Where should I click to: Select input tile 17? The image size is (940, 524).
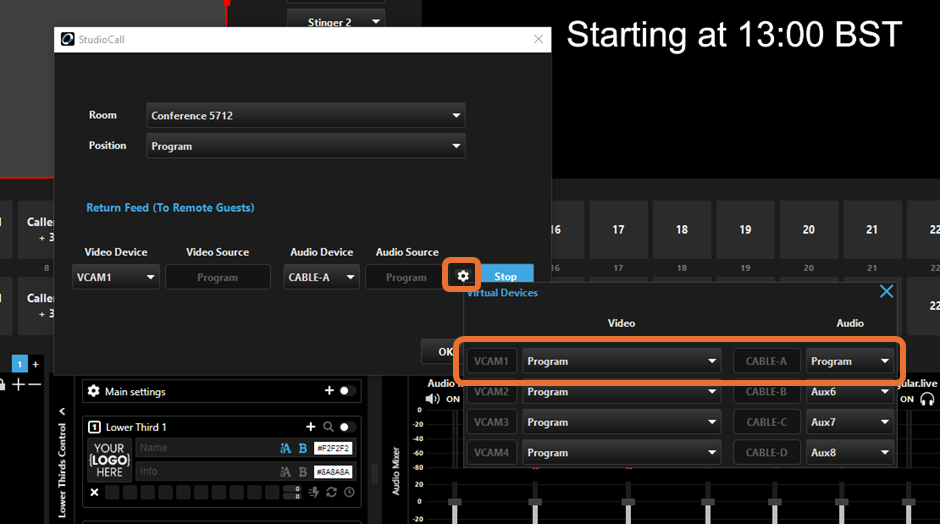coord(618,230)
